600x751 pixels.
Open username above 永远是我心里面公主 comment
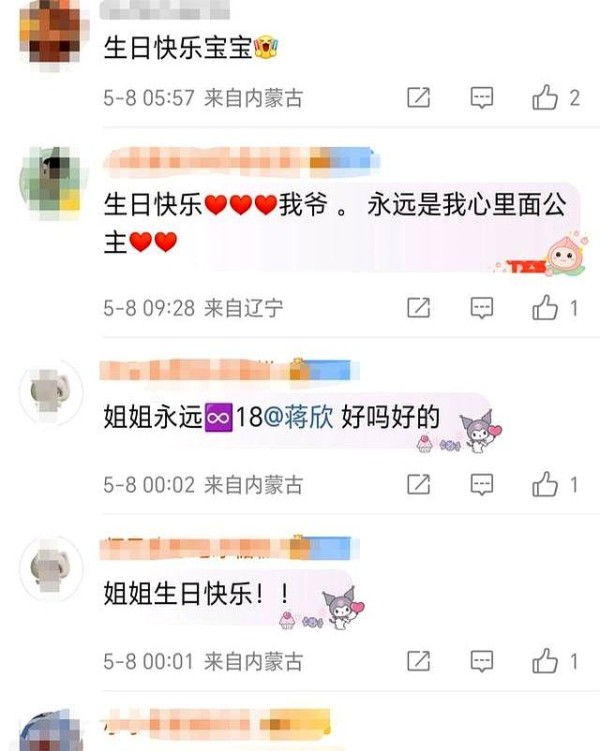240,160
